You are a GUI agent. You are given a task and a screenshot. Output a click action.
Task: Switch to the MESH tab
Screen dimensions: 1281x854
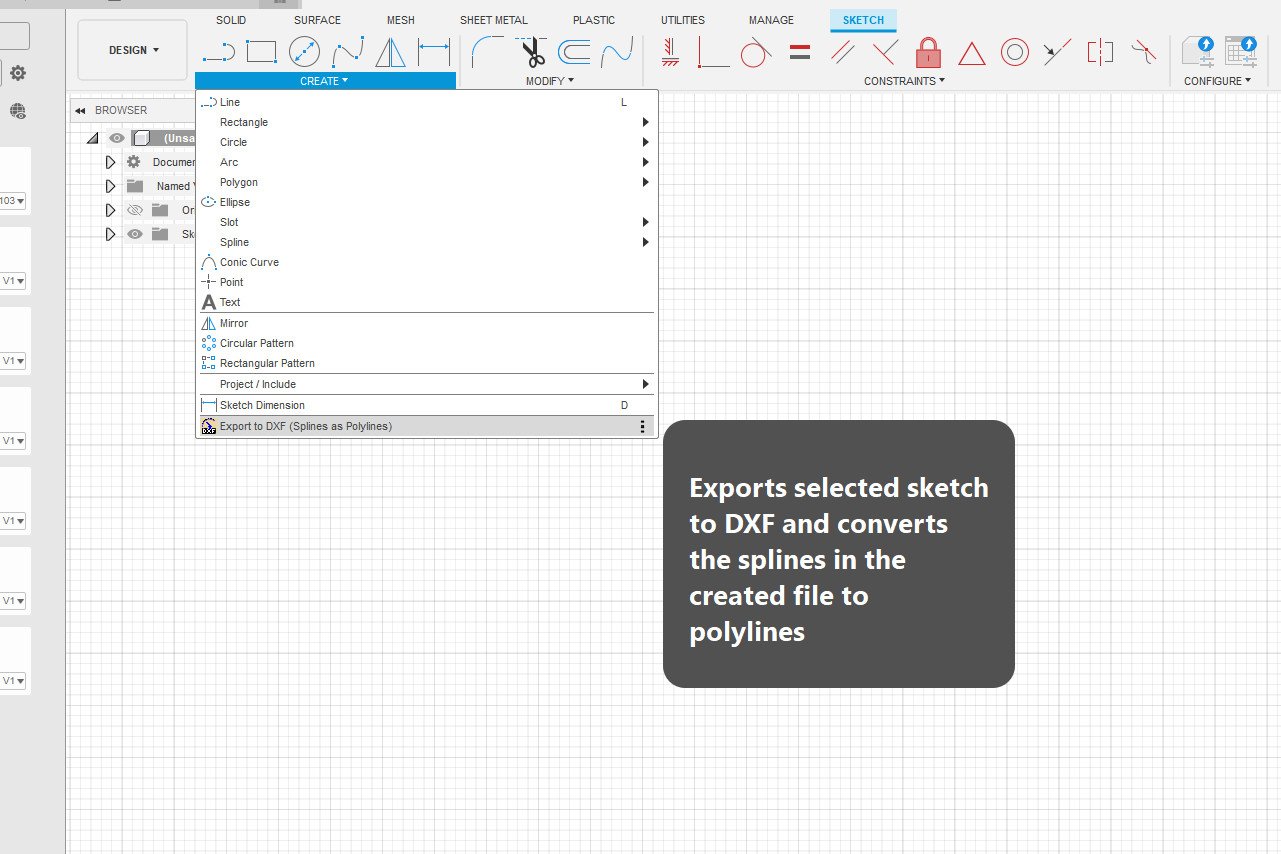(x=401, y=20)
